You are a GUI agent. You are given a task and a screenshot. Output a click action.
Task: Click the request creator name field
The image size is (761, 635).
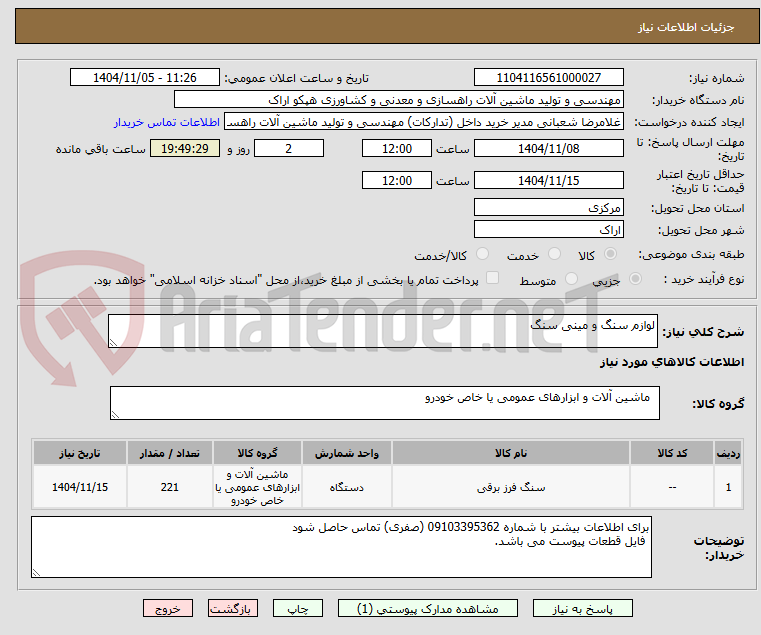point(424,122)
